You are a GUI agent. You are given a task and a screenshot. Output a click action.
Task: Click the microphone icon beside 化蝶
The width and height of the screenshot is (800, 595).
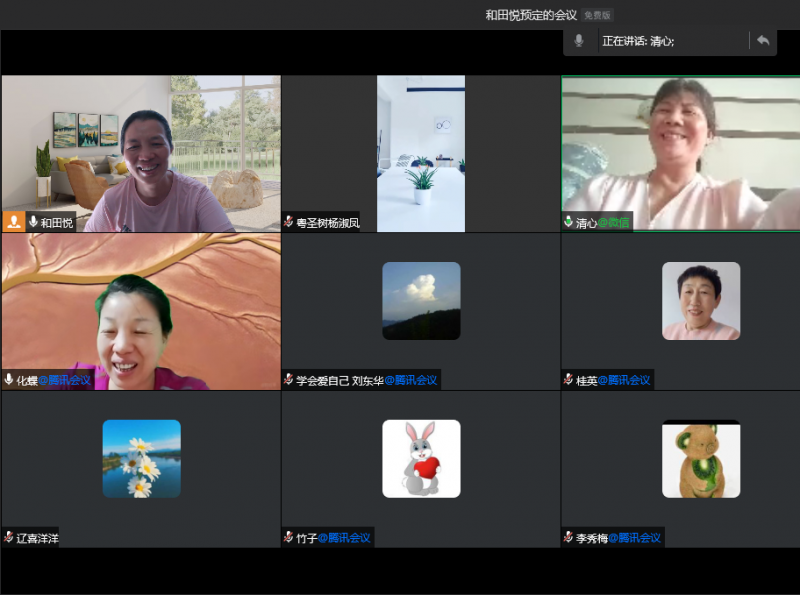(x=9, y=380)
